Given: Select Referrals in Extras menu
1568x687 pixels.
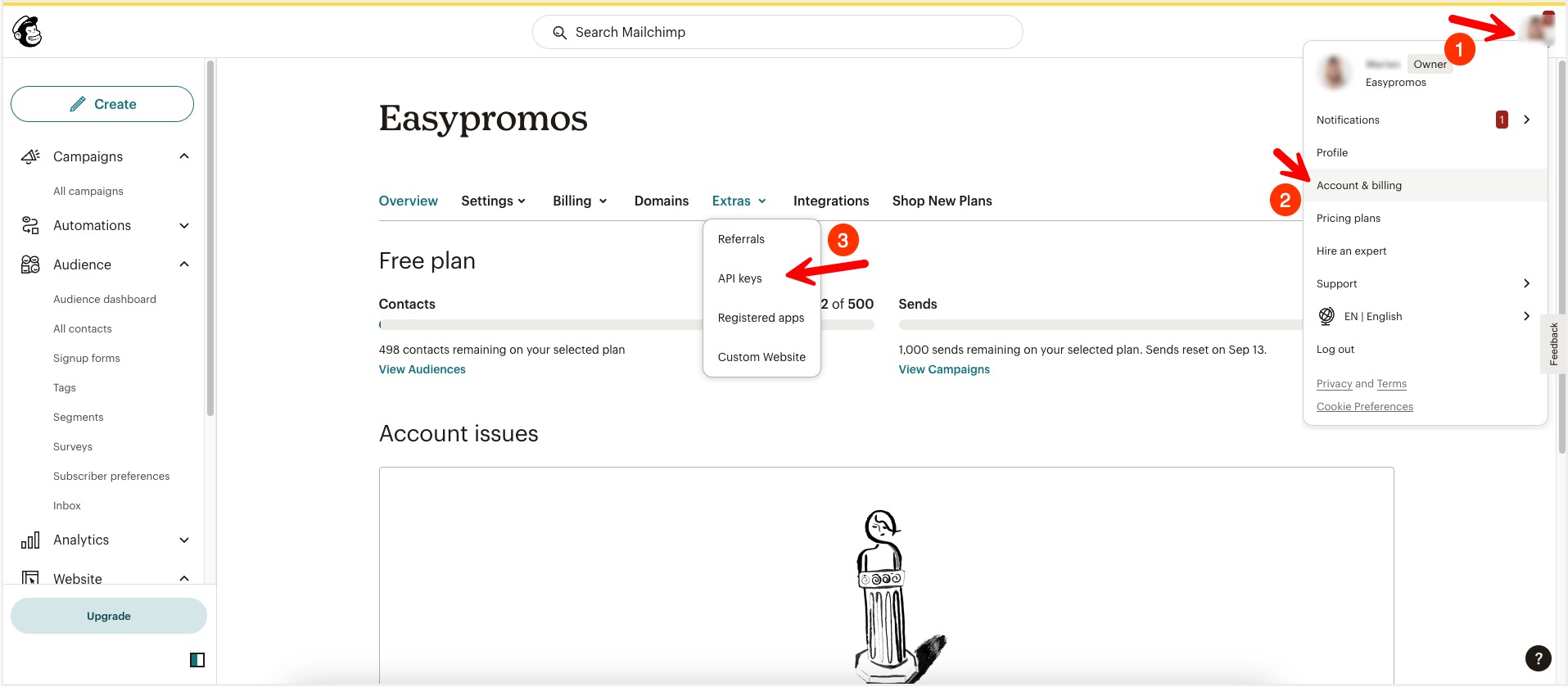Looking at the screenshot, I should tap(741, 239).
